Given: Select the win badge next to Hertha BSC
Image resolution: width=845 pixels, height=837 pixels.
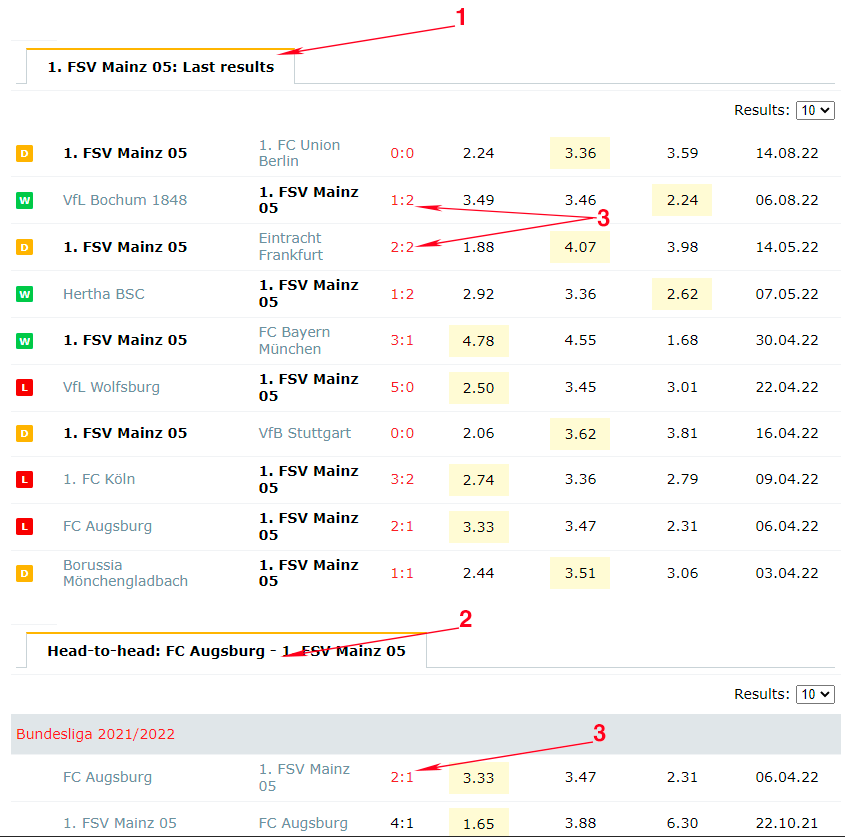Looking at the screenshot, I should [24, 294].
